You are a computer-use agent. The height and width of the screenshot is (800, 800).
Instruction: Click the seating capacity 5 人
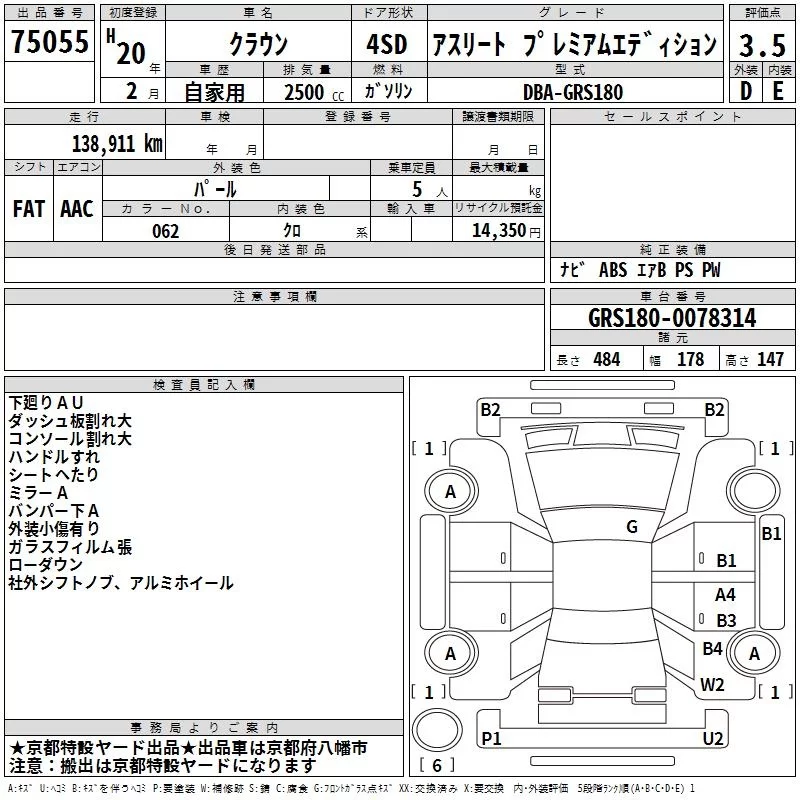429,190
